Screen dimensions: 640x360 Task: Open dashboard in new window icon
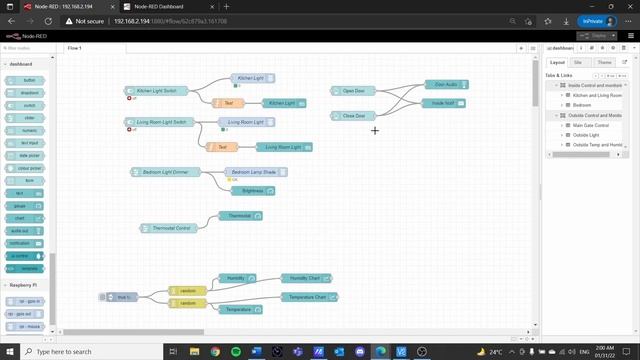point(624,62)
